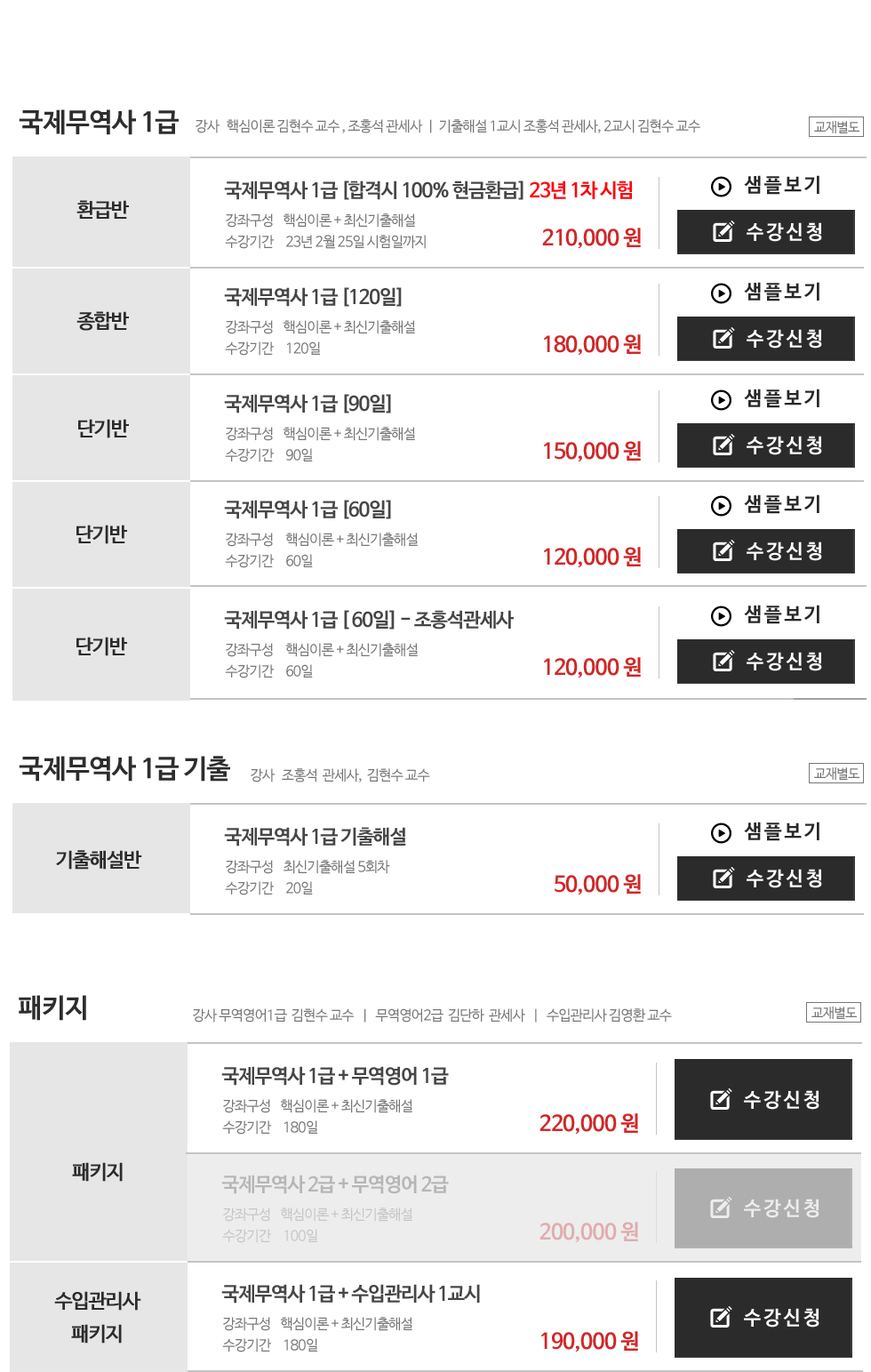This screenshot has height=1372, width=871.
Task: Click 교재별도 tag in 패키지 section
Action: point(834,1013)
